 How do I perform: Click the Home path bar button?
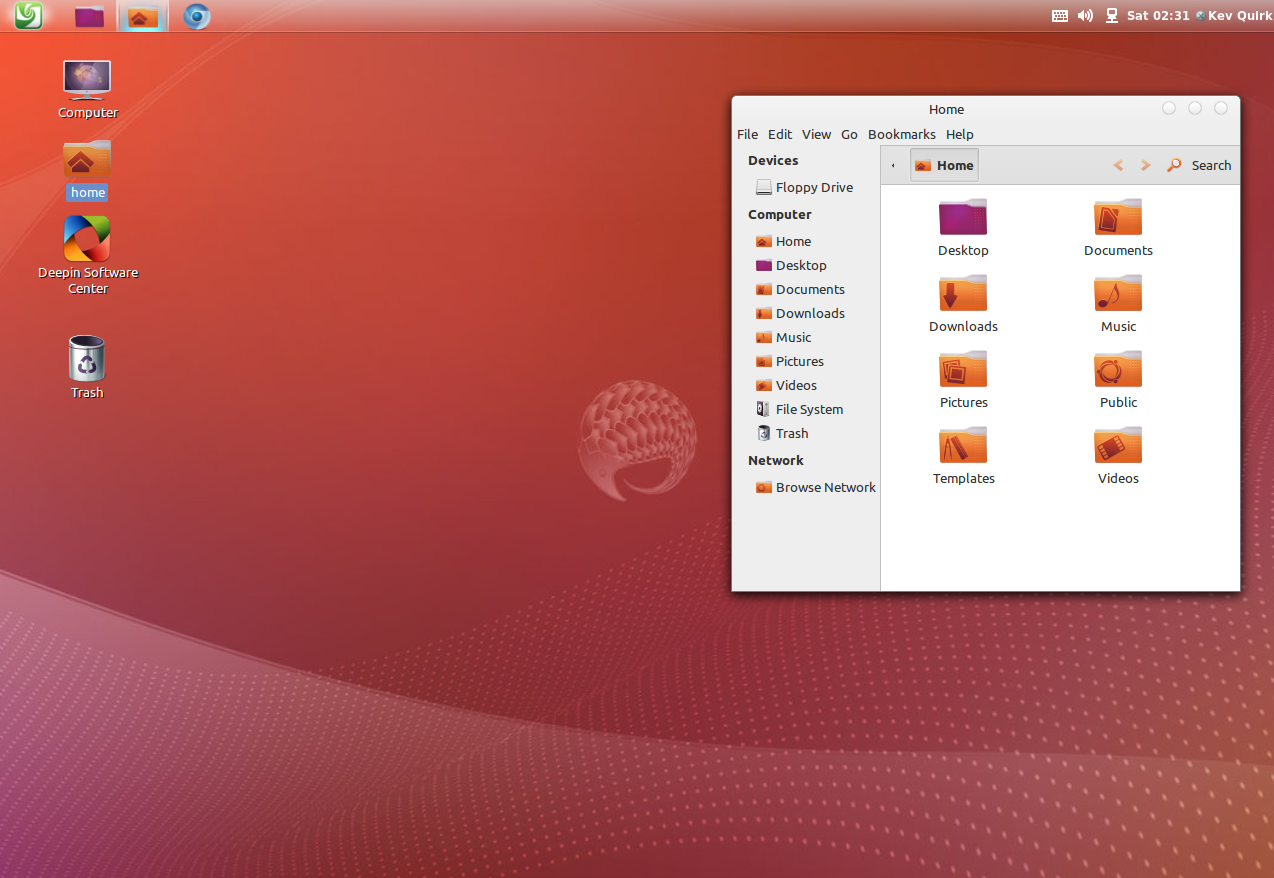pos(944,166)
